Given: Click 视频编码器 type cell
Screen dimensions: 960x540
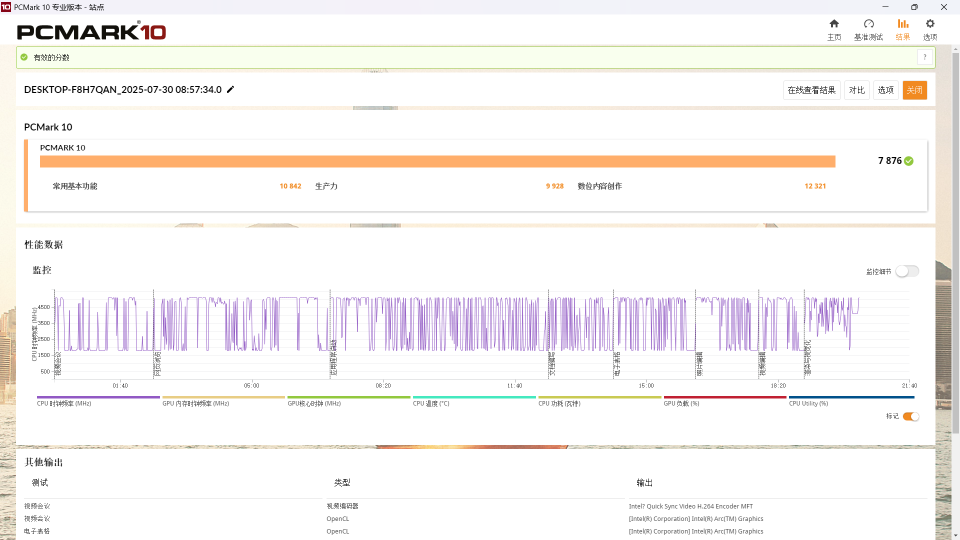Looking at the screenshot, I should [342, 506].
